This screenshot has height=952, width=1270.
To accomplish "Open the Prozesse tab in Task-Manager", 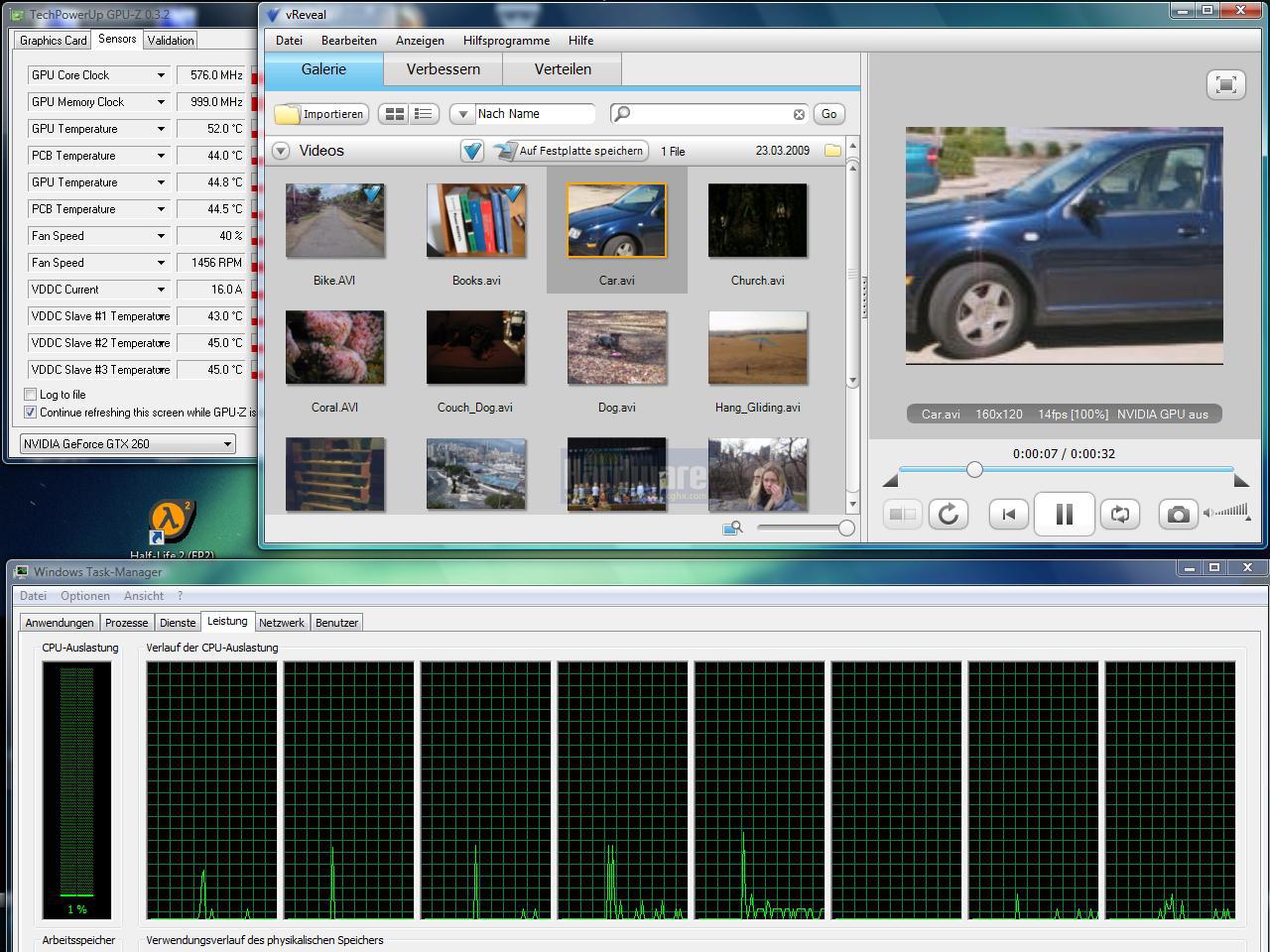I will pos(126,623).
